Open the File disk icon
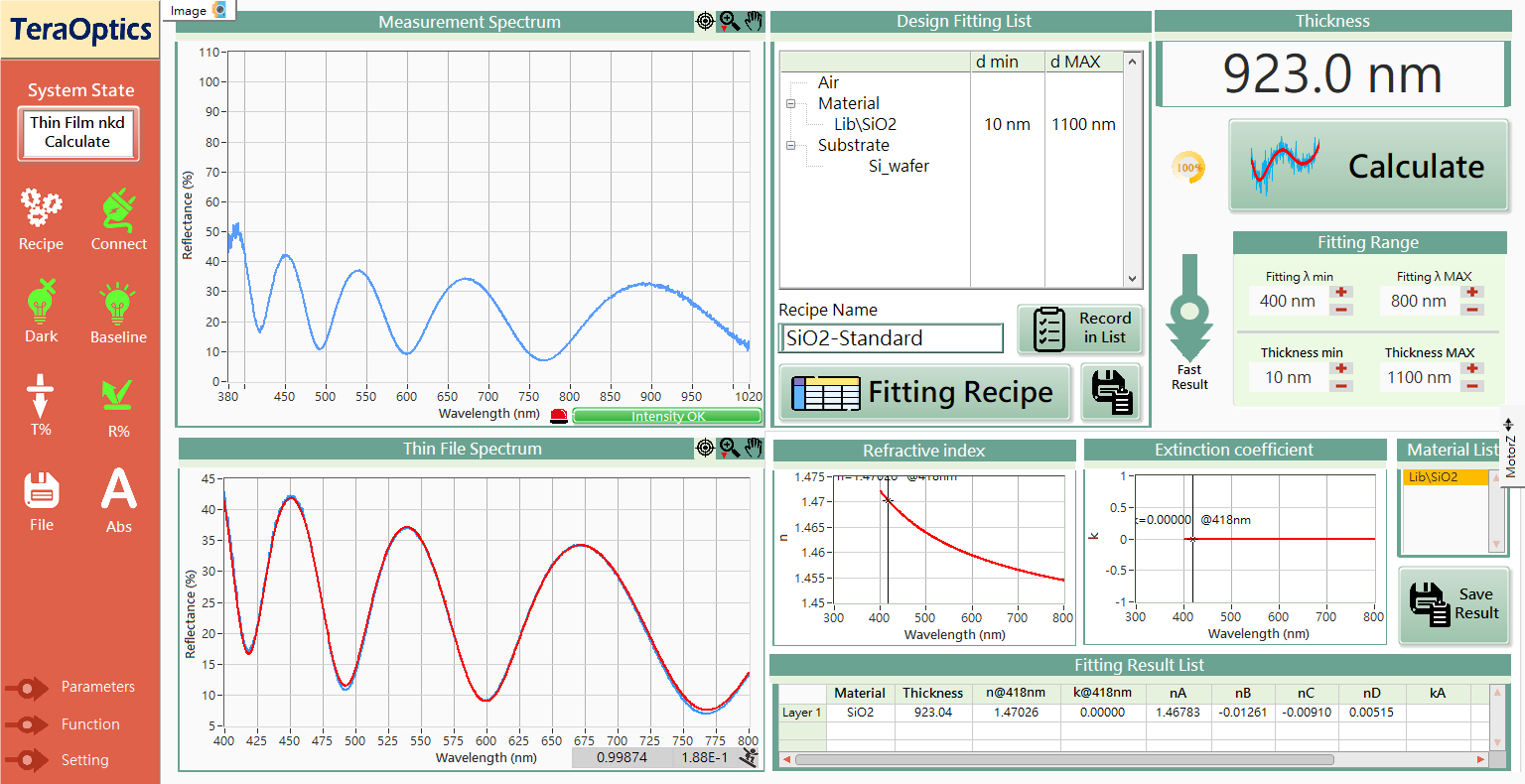Viewport: 1525px width, 784px height. coord(41,489)
